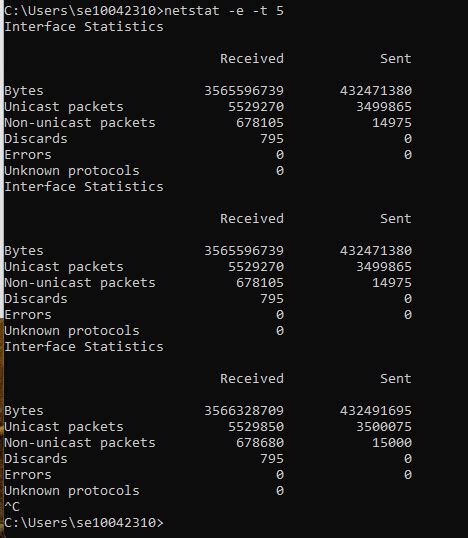Click the Received header in the last block
Viewport: 468px width, 538px height.
point(252,378)
